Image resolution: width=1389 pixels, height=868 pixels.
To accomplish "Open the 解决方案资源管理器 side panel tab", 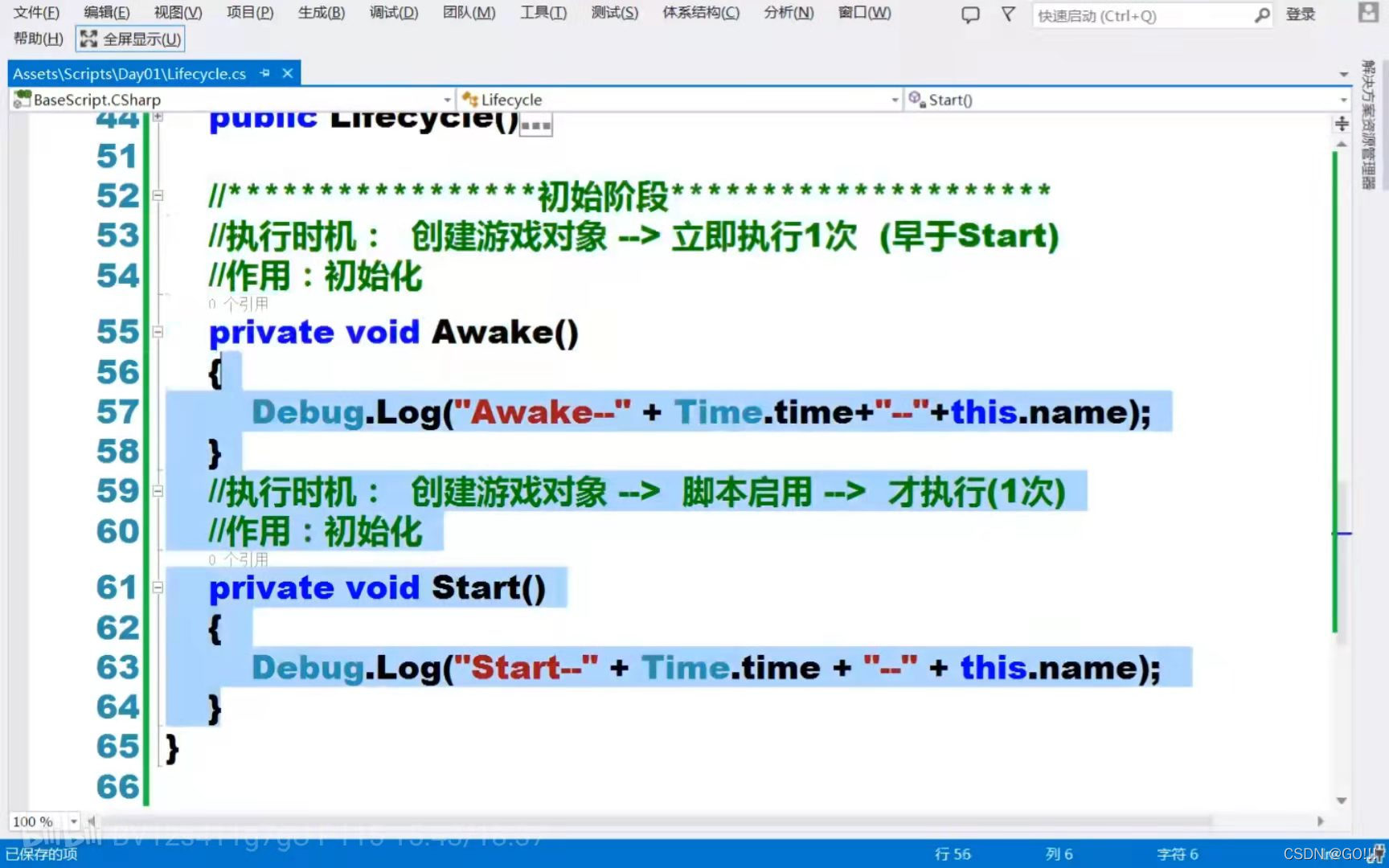I will [1368, 125].
